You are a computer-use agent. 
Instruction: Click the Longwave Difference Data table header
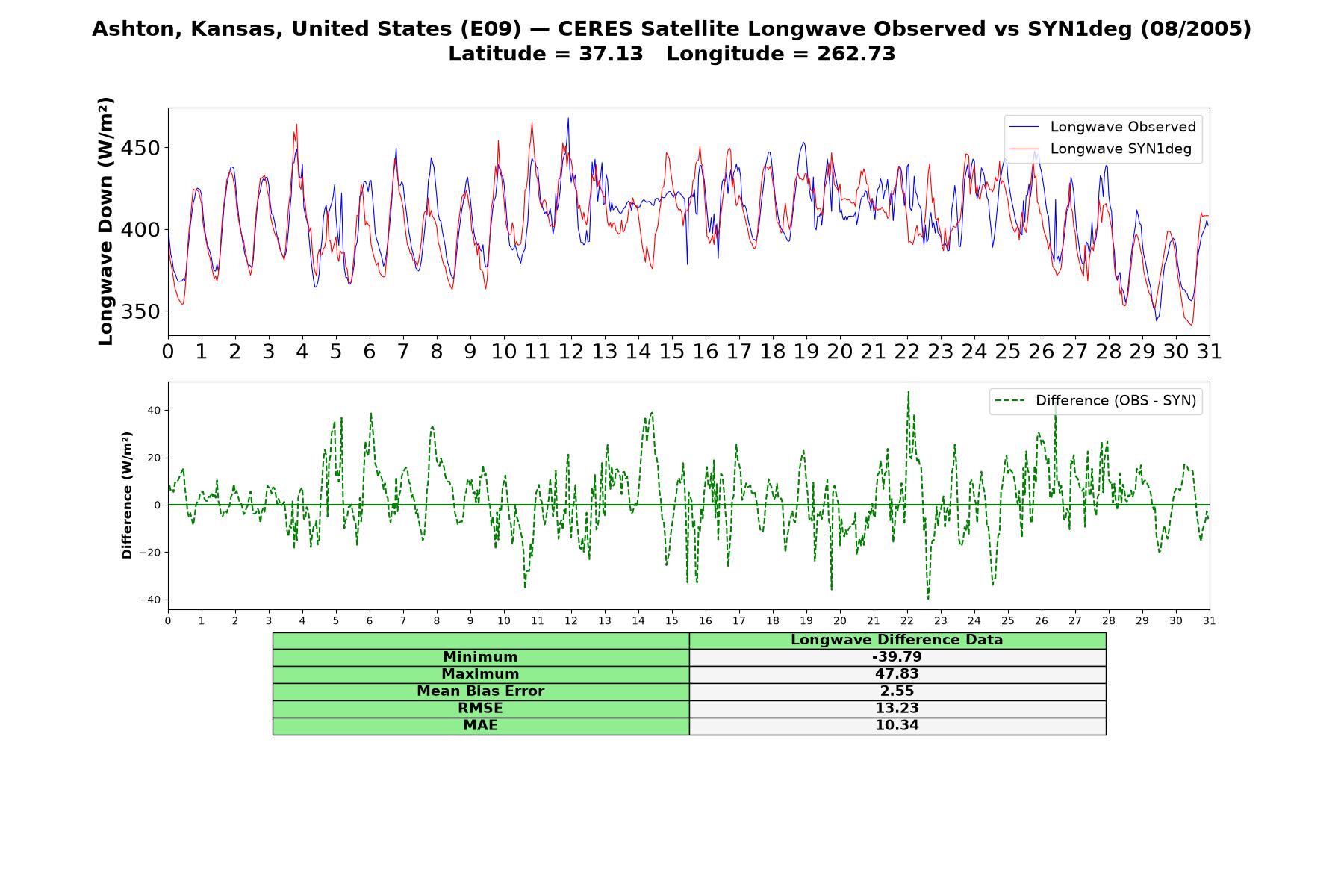(x=897, y=640)
